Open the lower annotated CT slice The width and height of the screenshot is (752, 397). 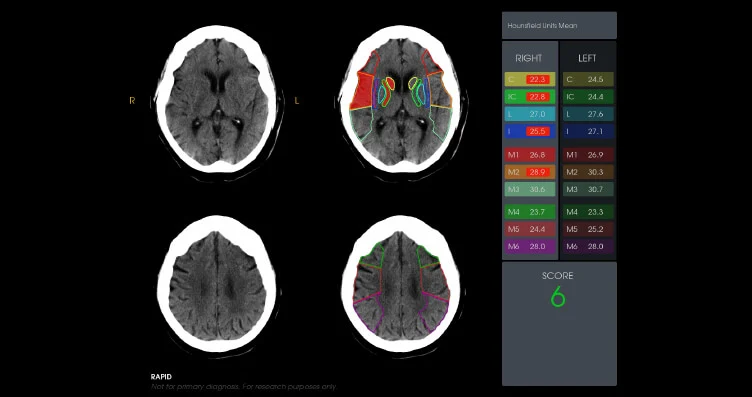[400, 283]
